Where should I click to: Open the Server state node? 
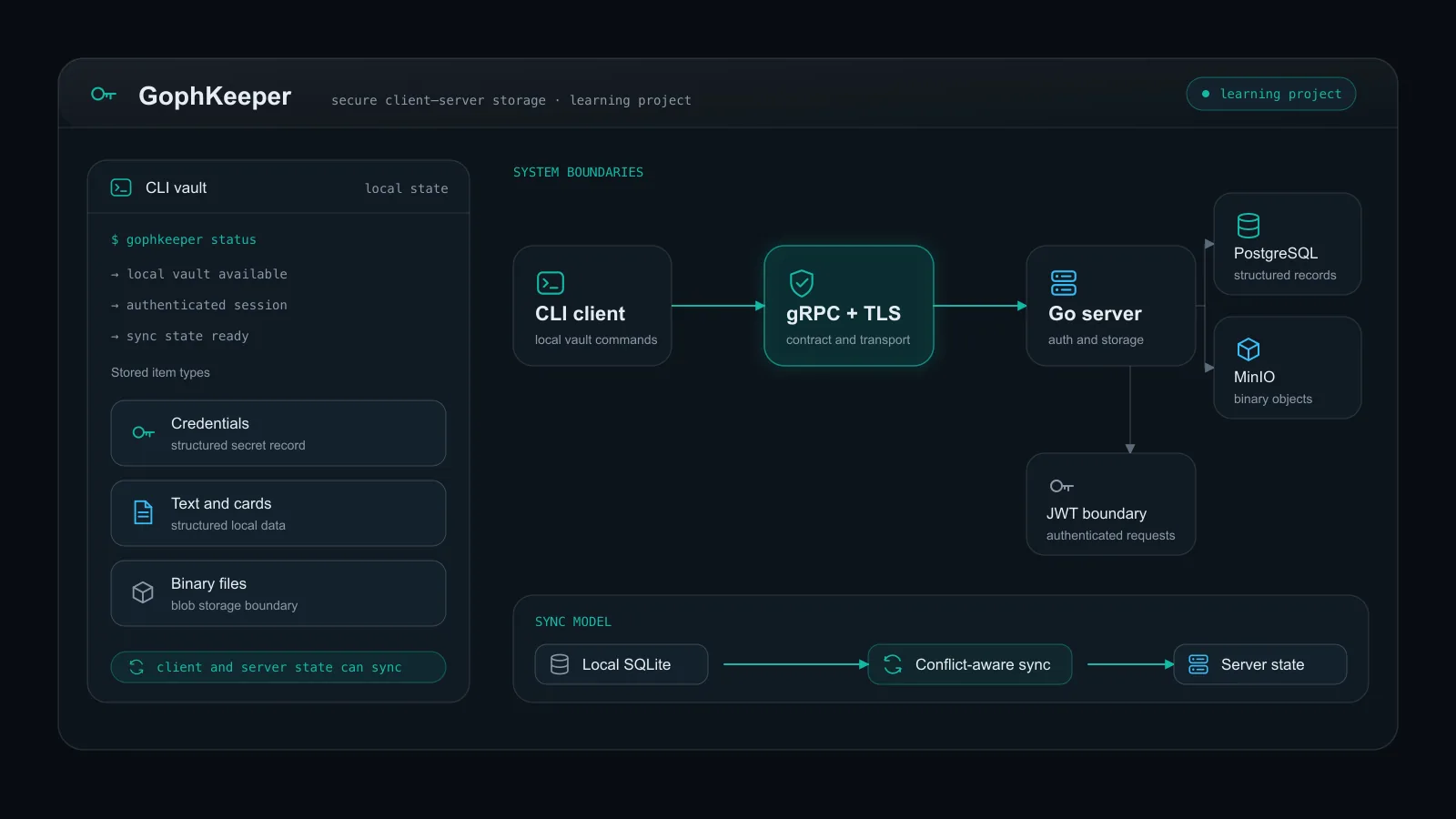coord(1260,664)
